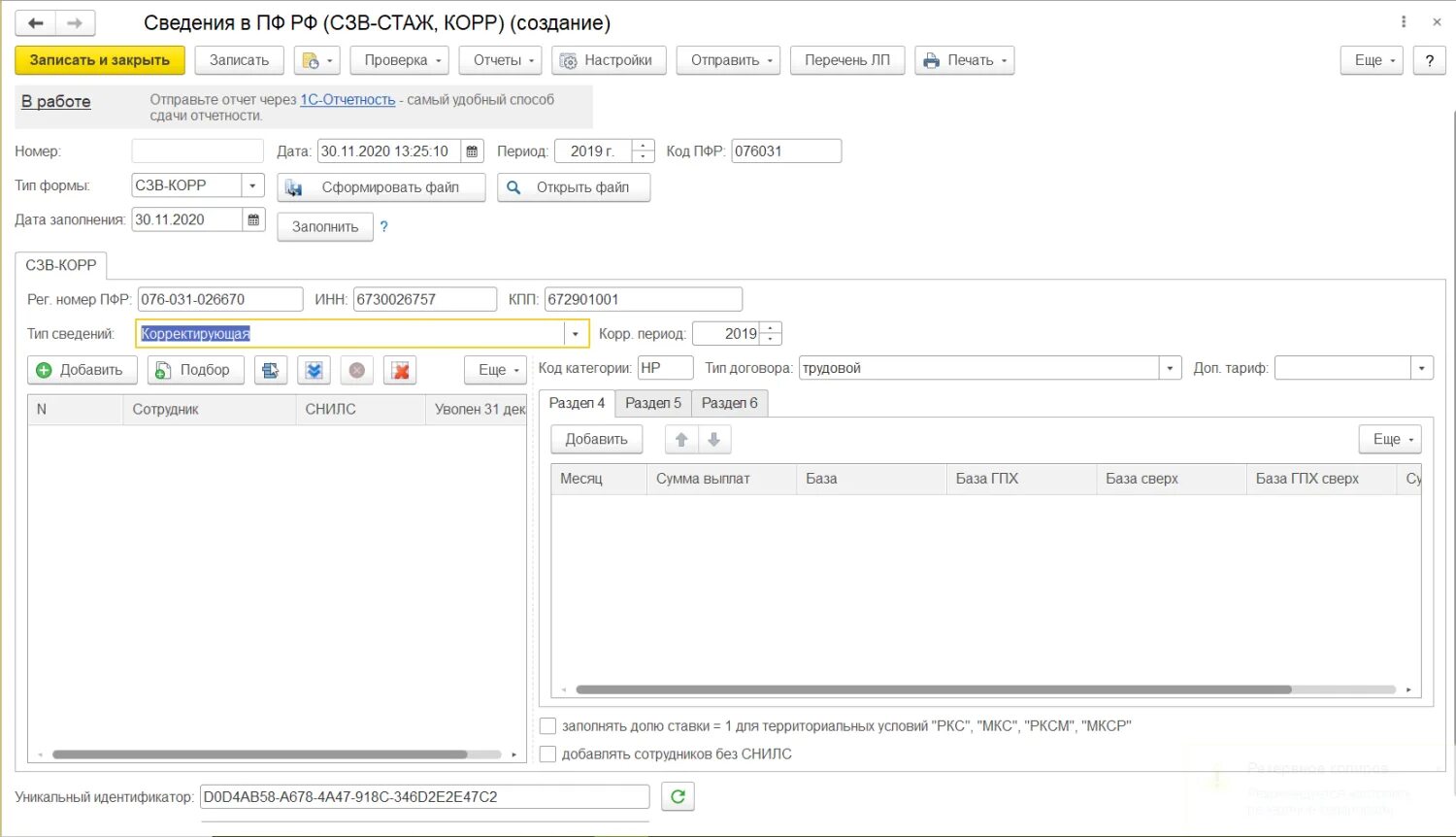Screen dimensions: 1456x837
Task: Move row down in Раздел 4
Action: [x=714, y=440]
